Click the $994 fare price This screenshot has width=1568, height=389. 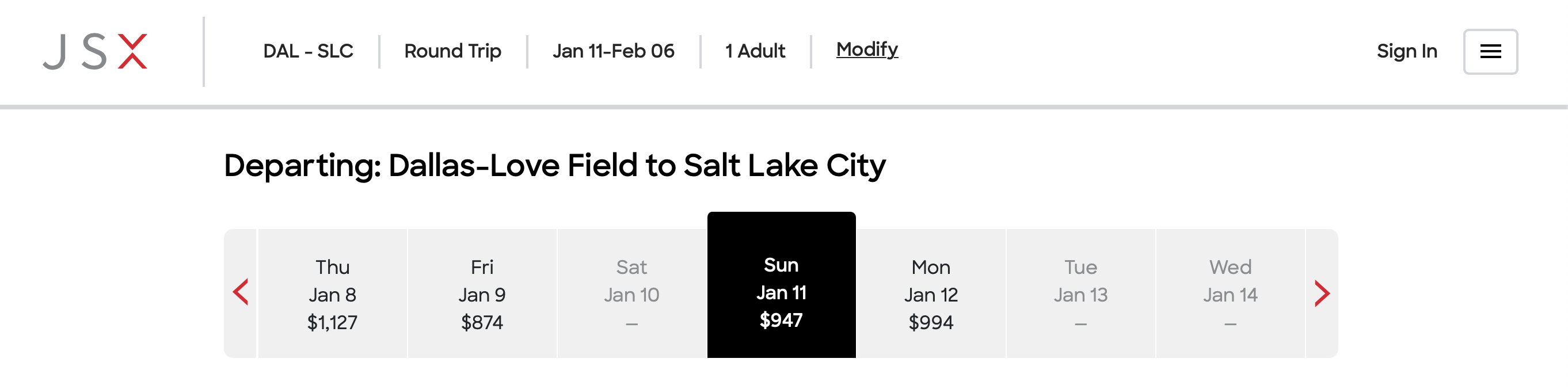pos(931,322)
